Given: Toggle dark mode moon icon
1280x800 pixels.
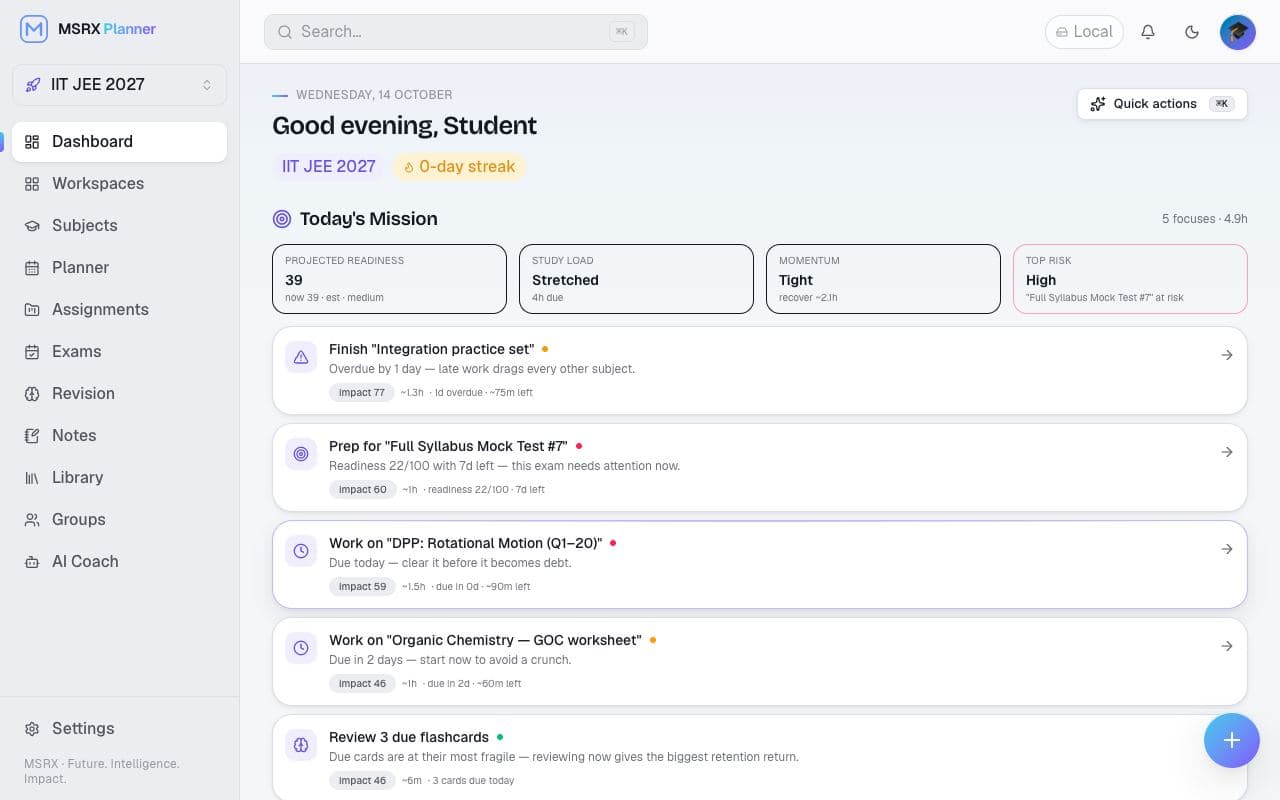Looking at the screenshot, I should (x=1192, y=32).
